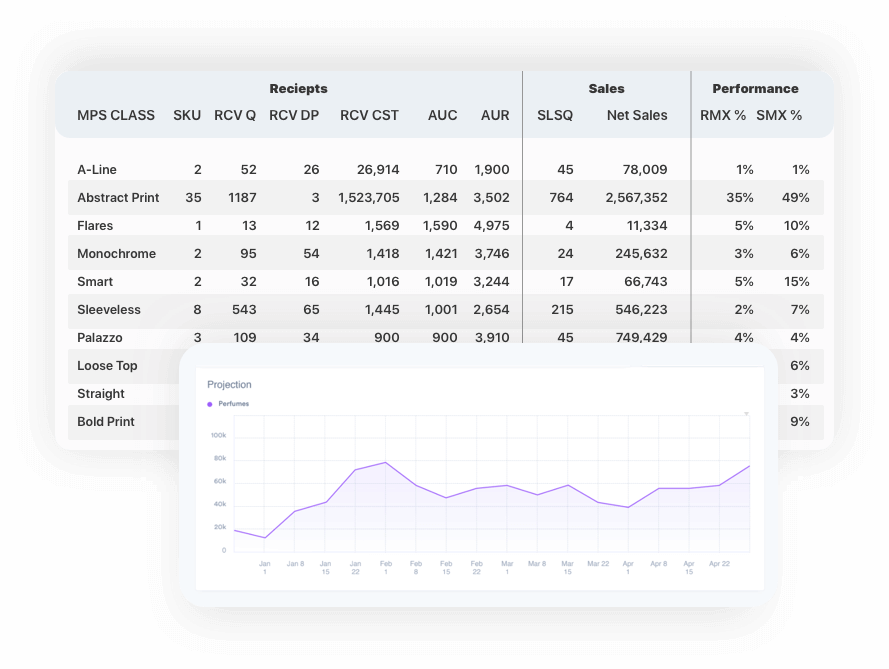Select the Flares row label
The image size is (889, 669).
(95, 226)
